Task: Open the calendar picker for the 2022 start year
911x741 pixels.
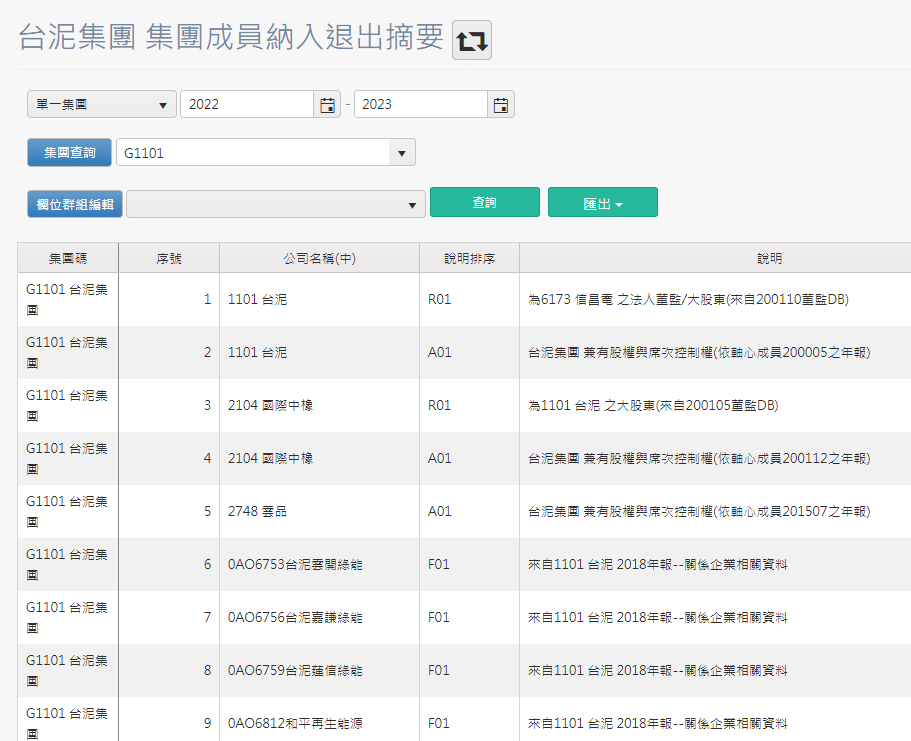Action: click(x=326, y=103)
